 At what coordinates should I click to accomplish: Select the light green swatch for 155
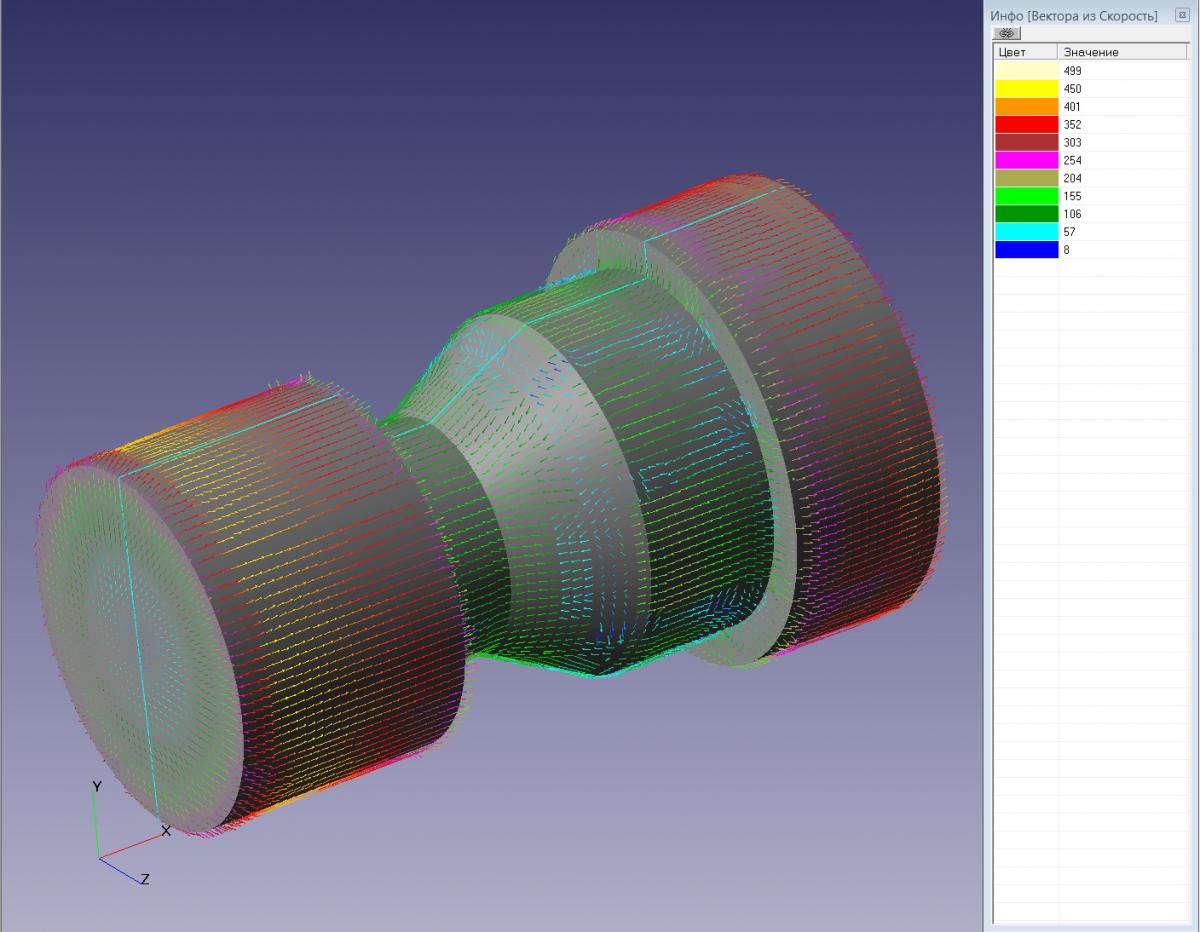[x=1026, y=196]
